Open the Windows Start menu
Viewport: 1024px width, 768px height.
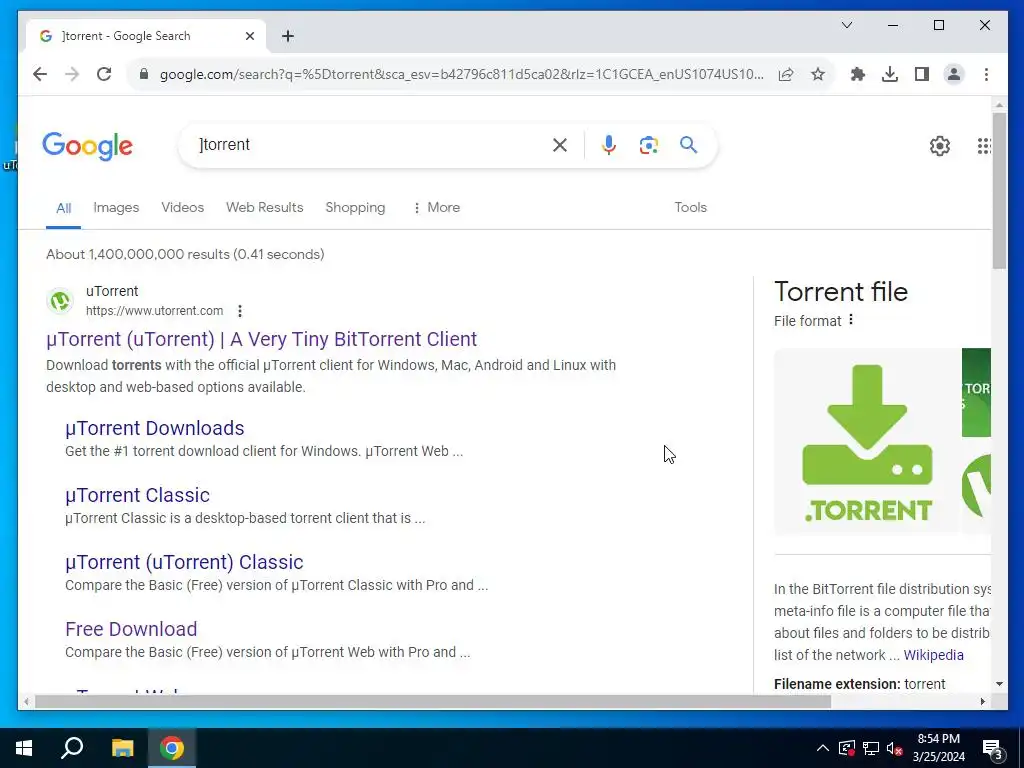24,748
